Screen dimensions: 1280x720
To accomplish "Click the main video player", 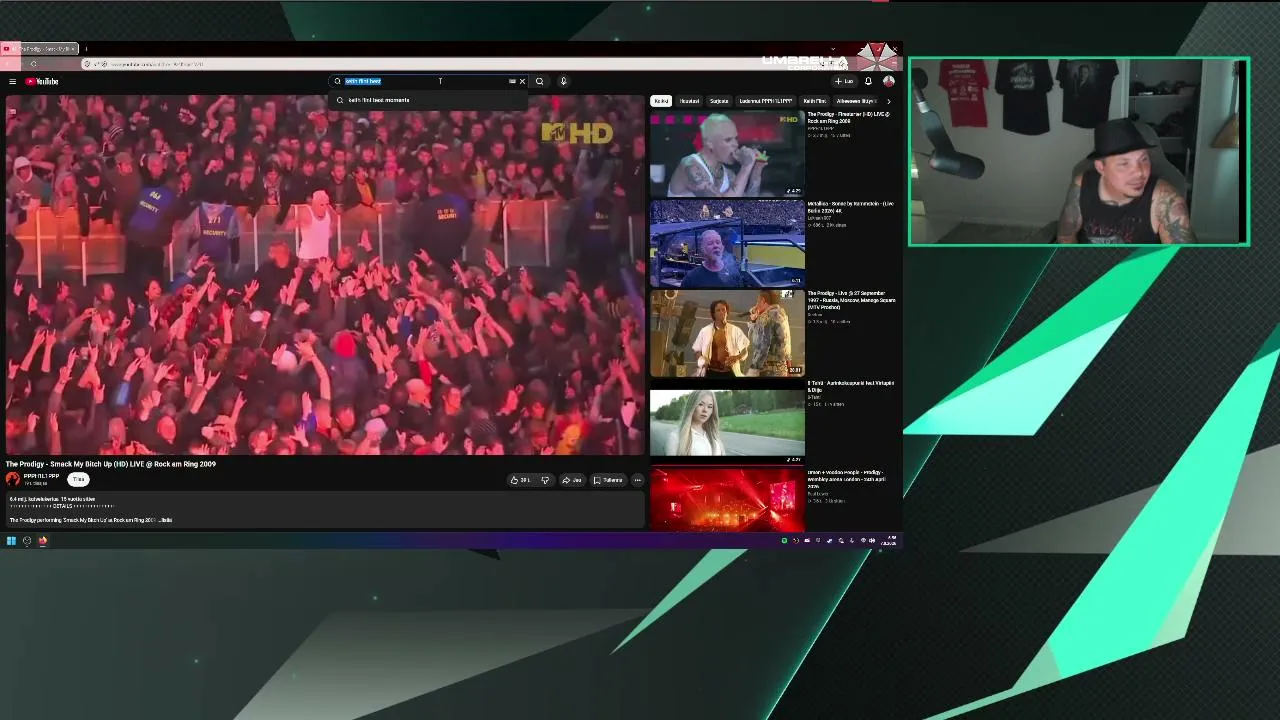I will pyautogui.click(x=324, y=275).
